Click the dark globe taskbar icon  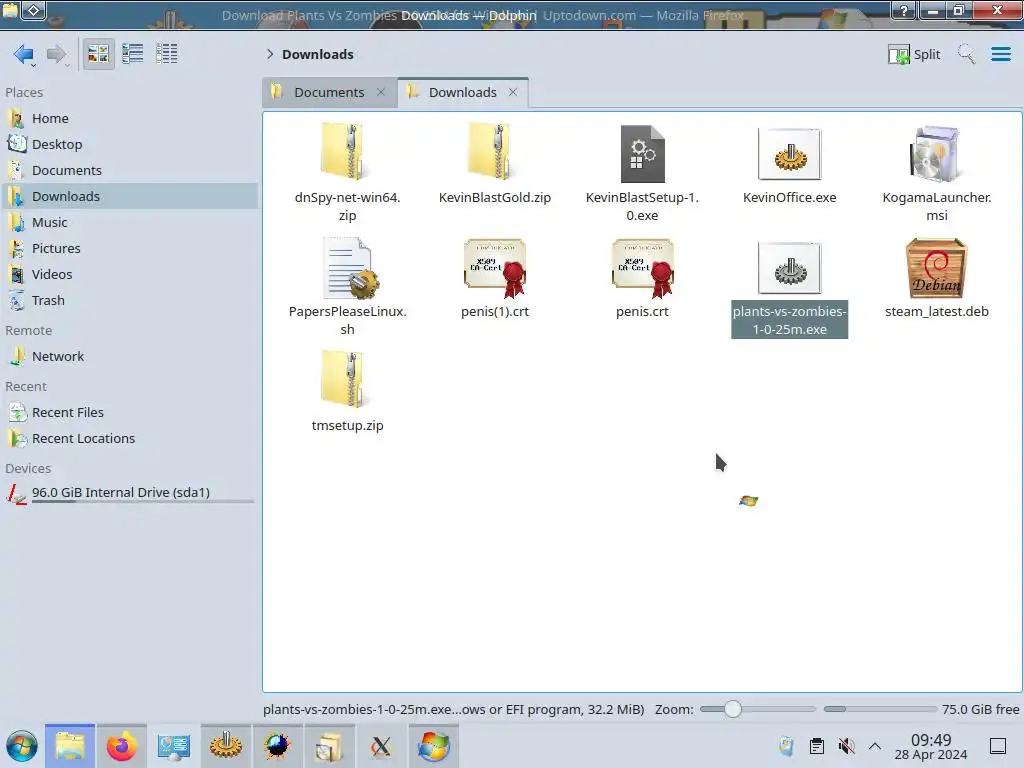click(277, 746)
